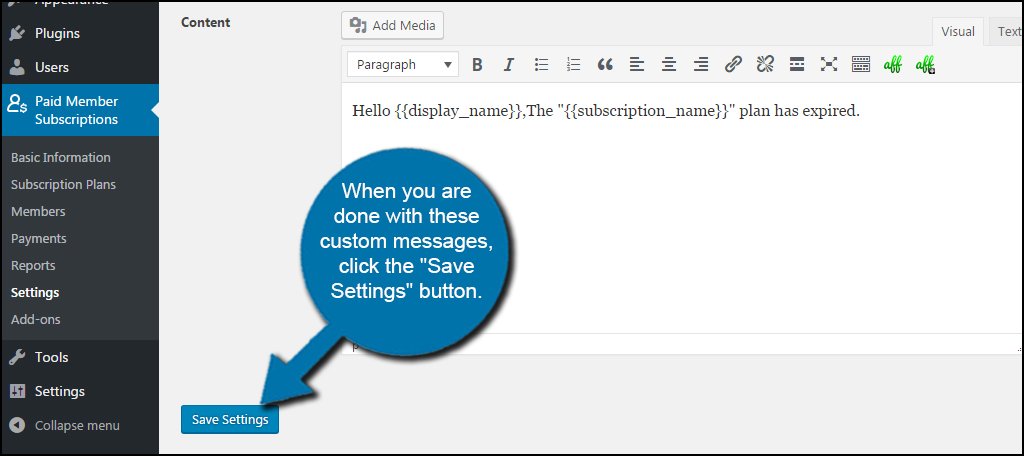Align text center
The image size is (1024, 456).
click(669, 65)
